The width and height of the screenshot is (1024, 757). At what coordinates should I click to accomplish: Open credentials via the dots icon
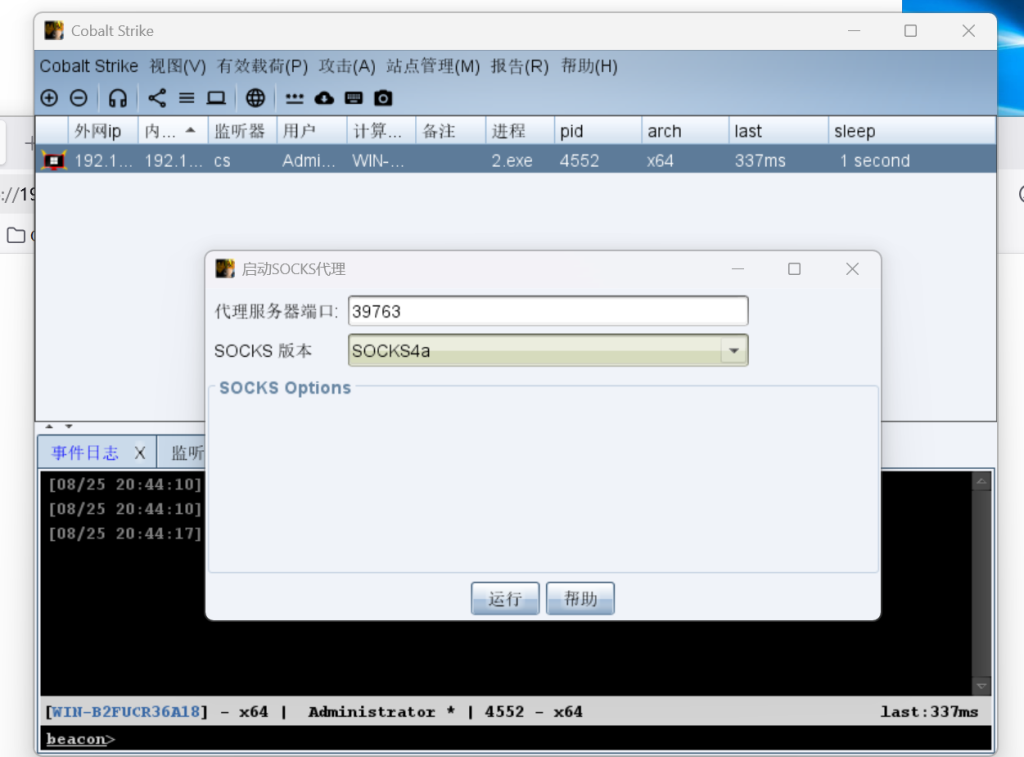295,99
